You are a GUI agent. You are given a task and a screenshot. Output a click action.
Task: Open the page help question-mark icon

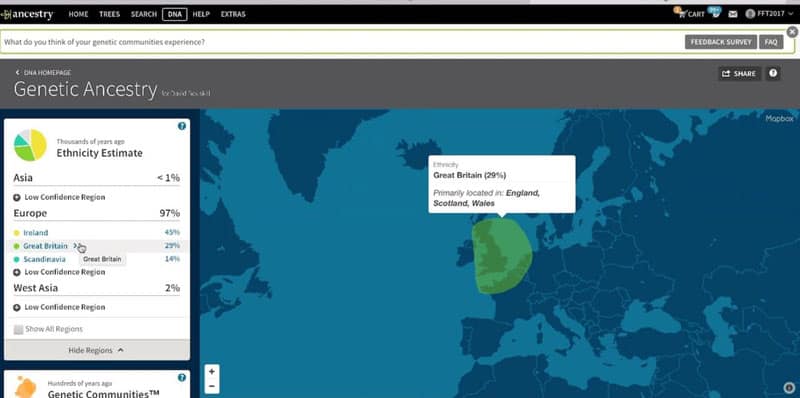coord(773,73)
